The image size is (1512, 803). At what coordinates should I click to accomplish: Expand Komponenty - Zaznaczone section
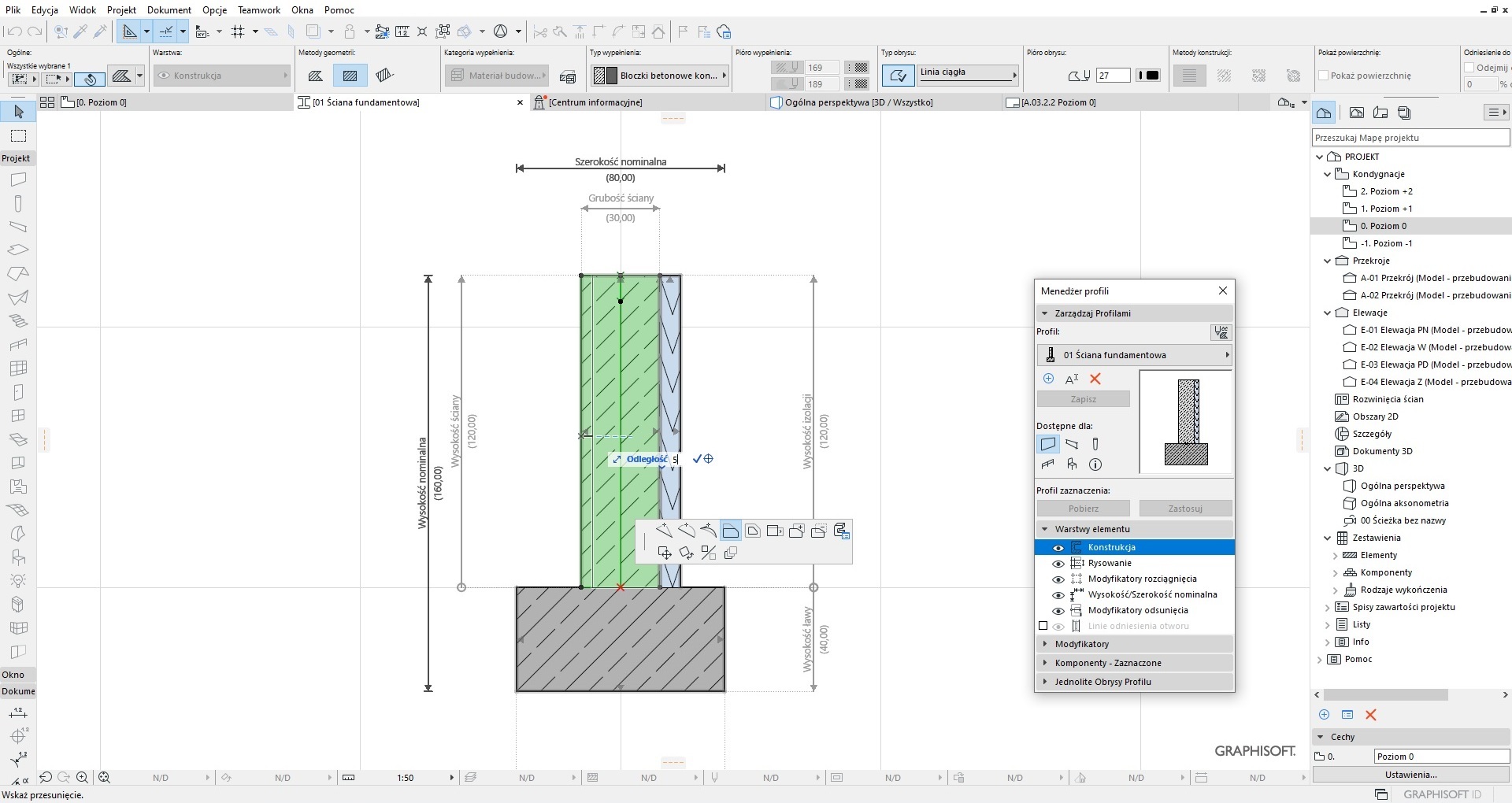click(1134, 663)
